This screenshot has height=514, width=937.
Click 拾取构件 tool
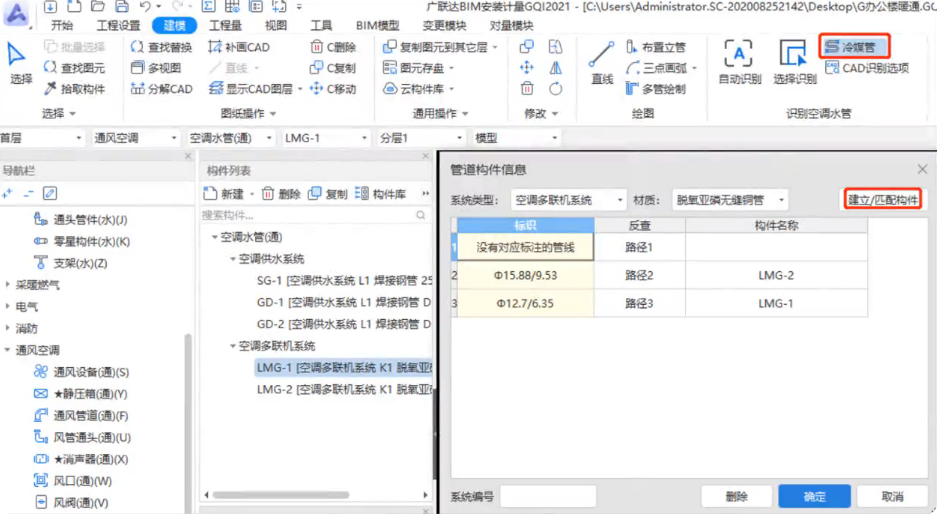click(x=74, y=89)
